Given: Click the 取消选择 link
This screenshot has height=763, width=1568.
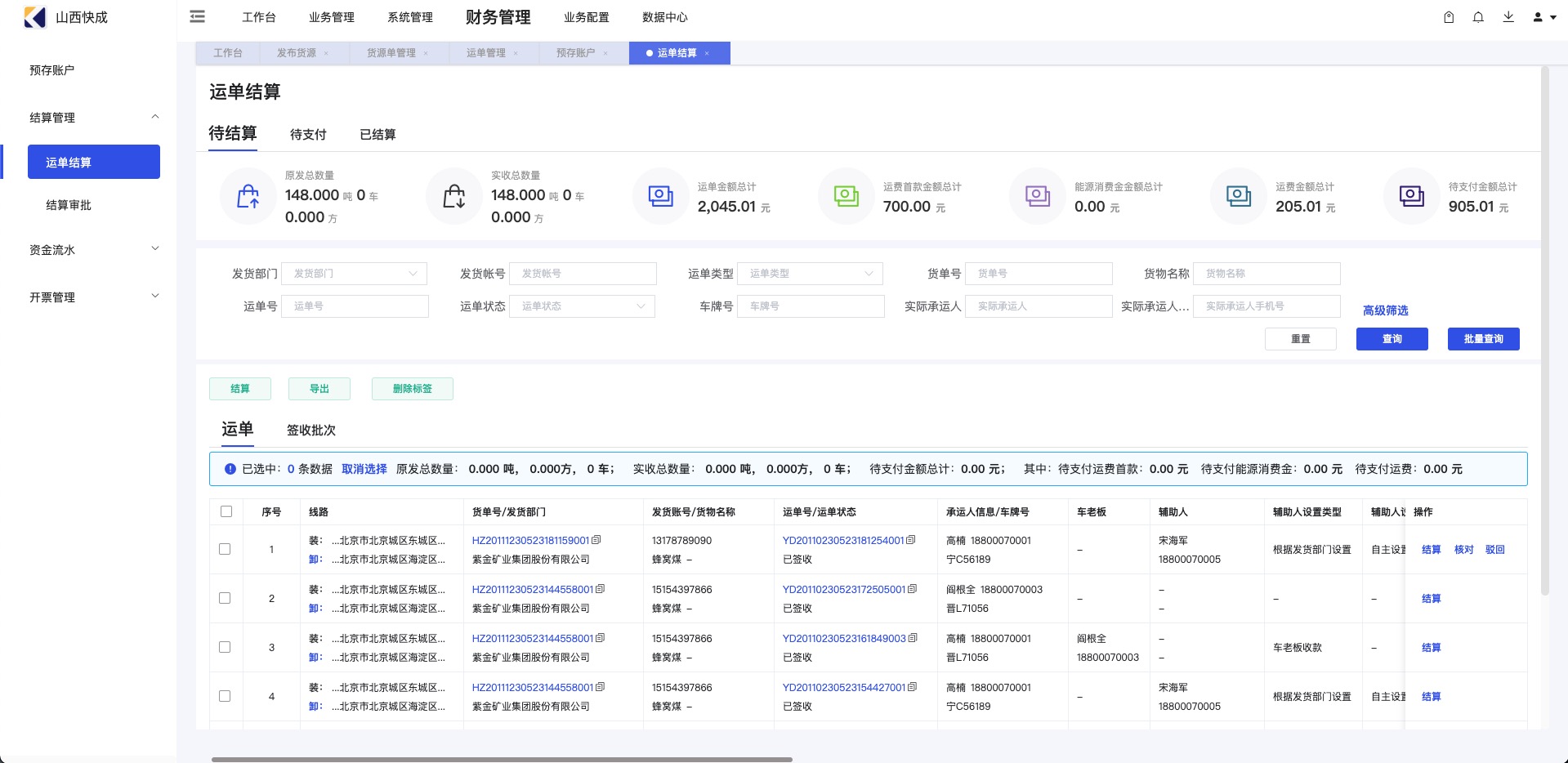Looking at the screenshot, I should 364,469.
